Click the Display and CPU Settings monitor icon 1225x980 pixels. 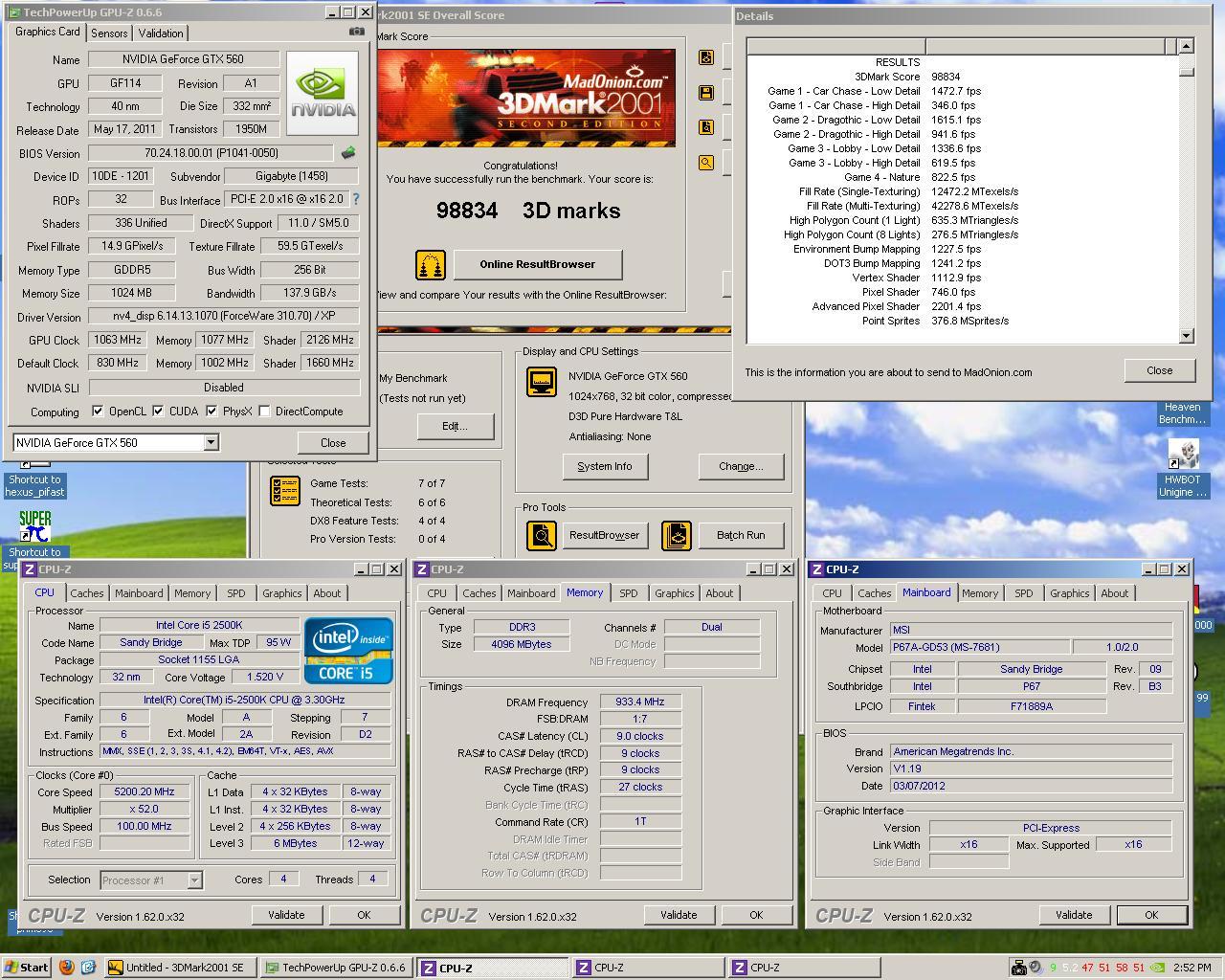pos(542,382)
